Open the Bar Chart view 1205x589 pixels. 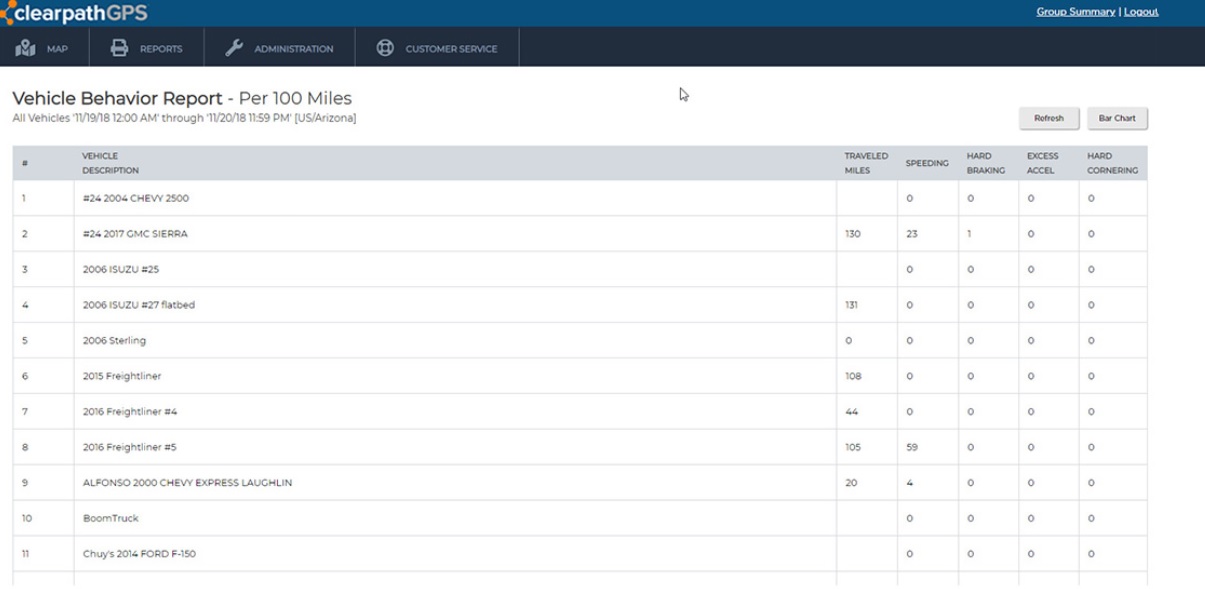point(1117,118)
